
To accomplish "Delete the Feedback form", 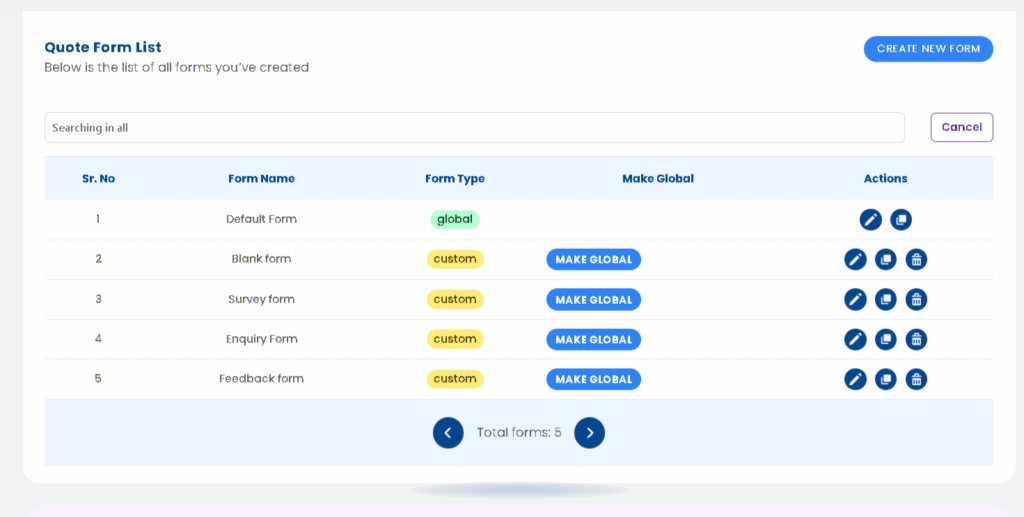I will (x=916, y=379).
